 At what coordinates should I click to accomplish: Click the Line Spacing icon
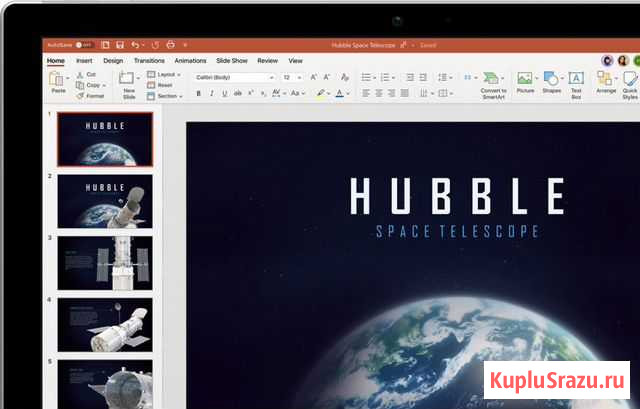(x=442, y=77)
